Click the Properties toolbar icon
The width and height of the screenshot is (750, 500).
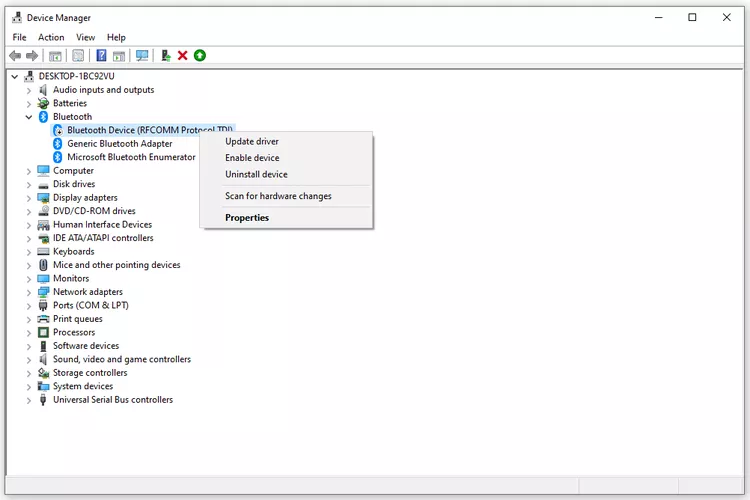point(78,56)
